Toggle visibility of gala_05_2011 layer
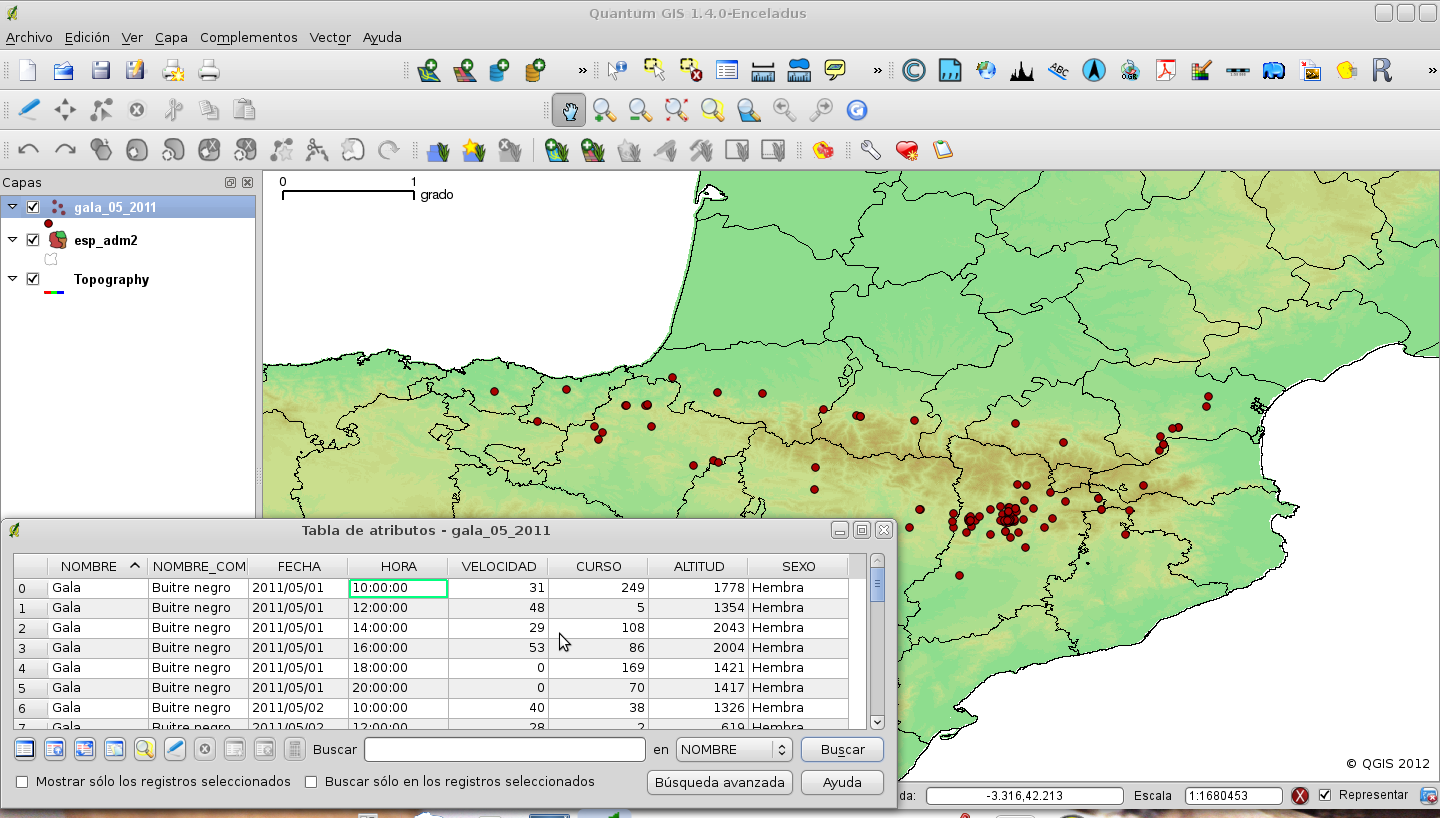The image size is (1440, 818). click(33, 208)
